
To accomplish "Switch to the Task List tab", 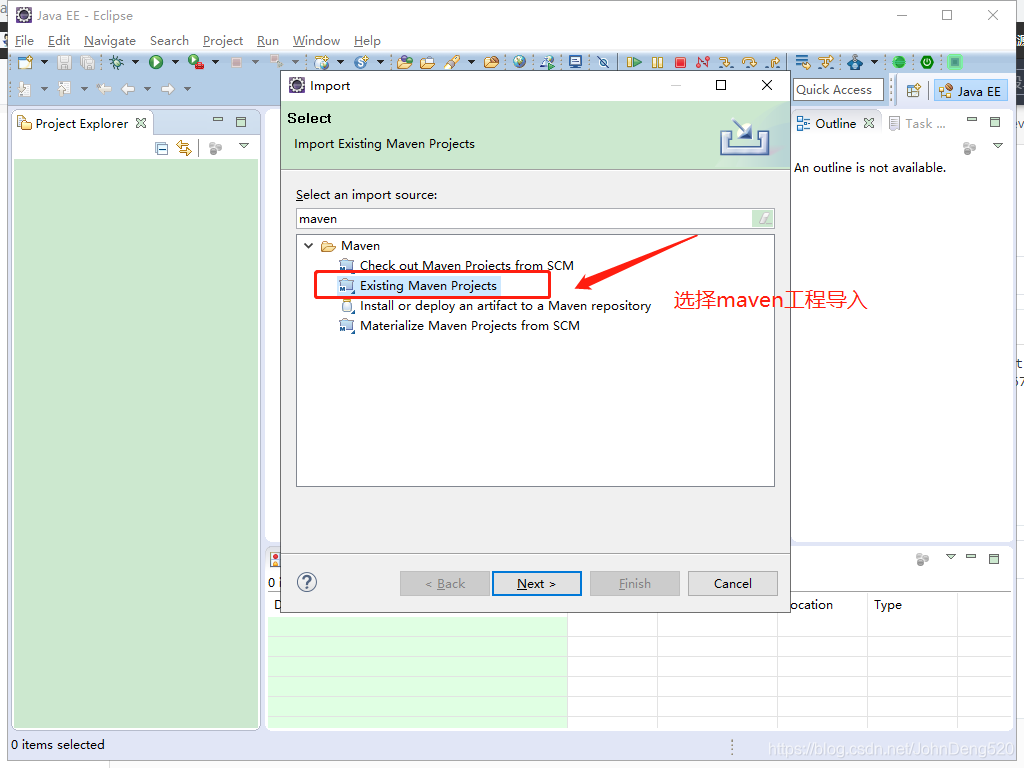I will click(x=918, y=123).
